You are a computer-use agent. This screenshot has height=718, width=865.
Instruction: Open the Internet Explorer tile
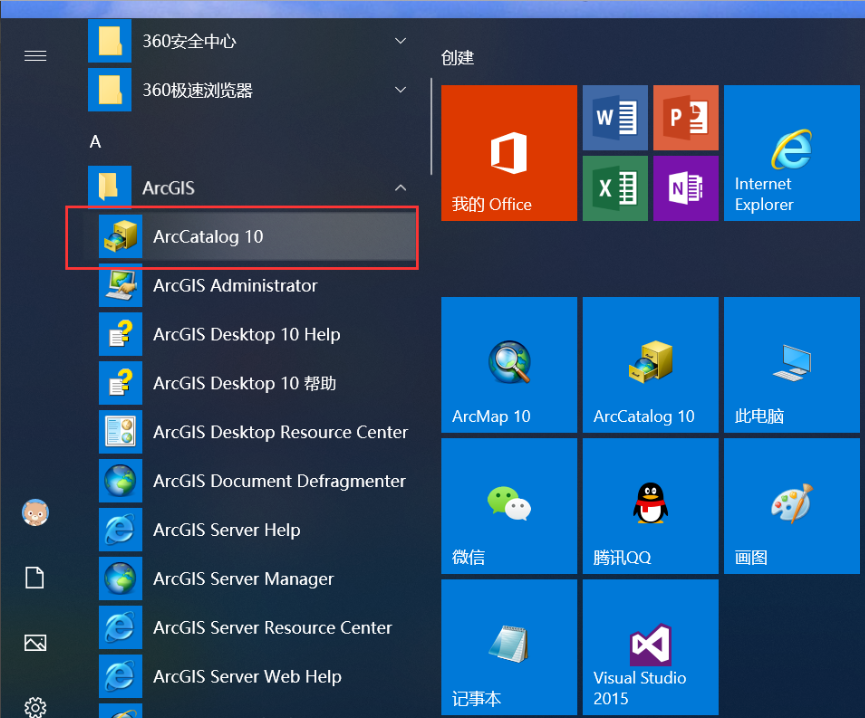pyautogui.click(x=792, y=153)
